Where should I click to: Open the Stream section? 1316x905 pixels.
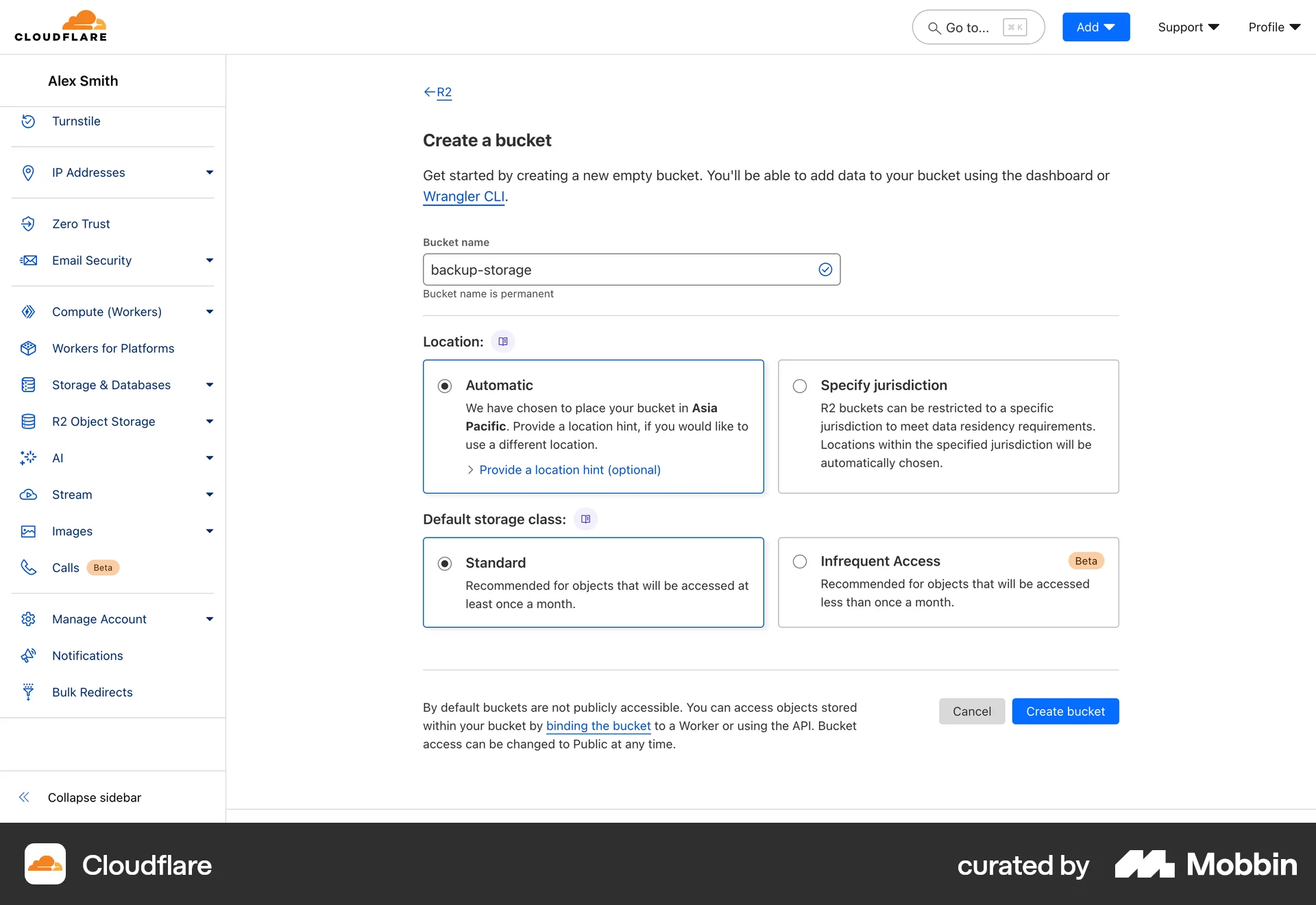(x=72, y=494)
